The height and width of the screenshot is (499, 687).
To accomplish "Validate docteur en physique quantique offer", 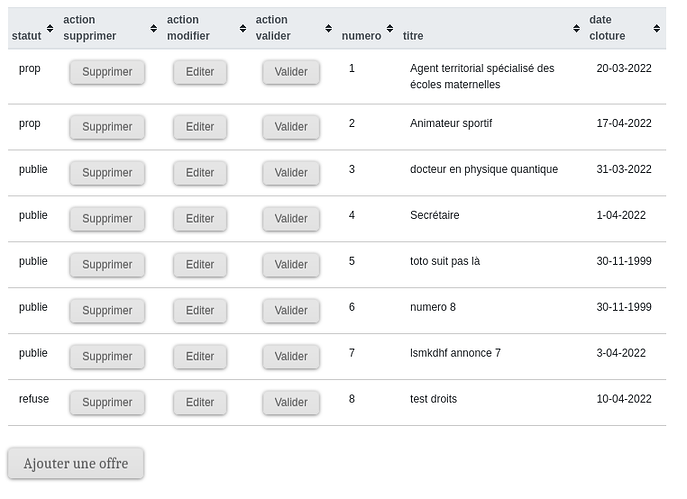I will 291,173.
